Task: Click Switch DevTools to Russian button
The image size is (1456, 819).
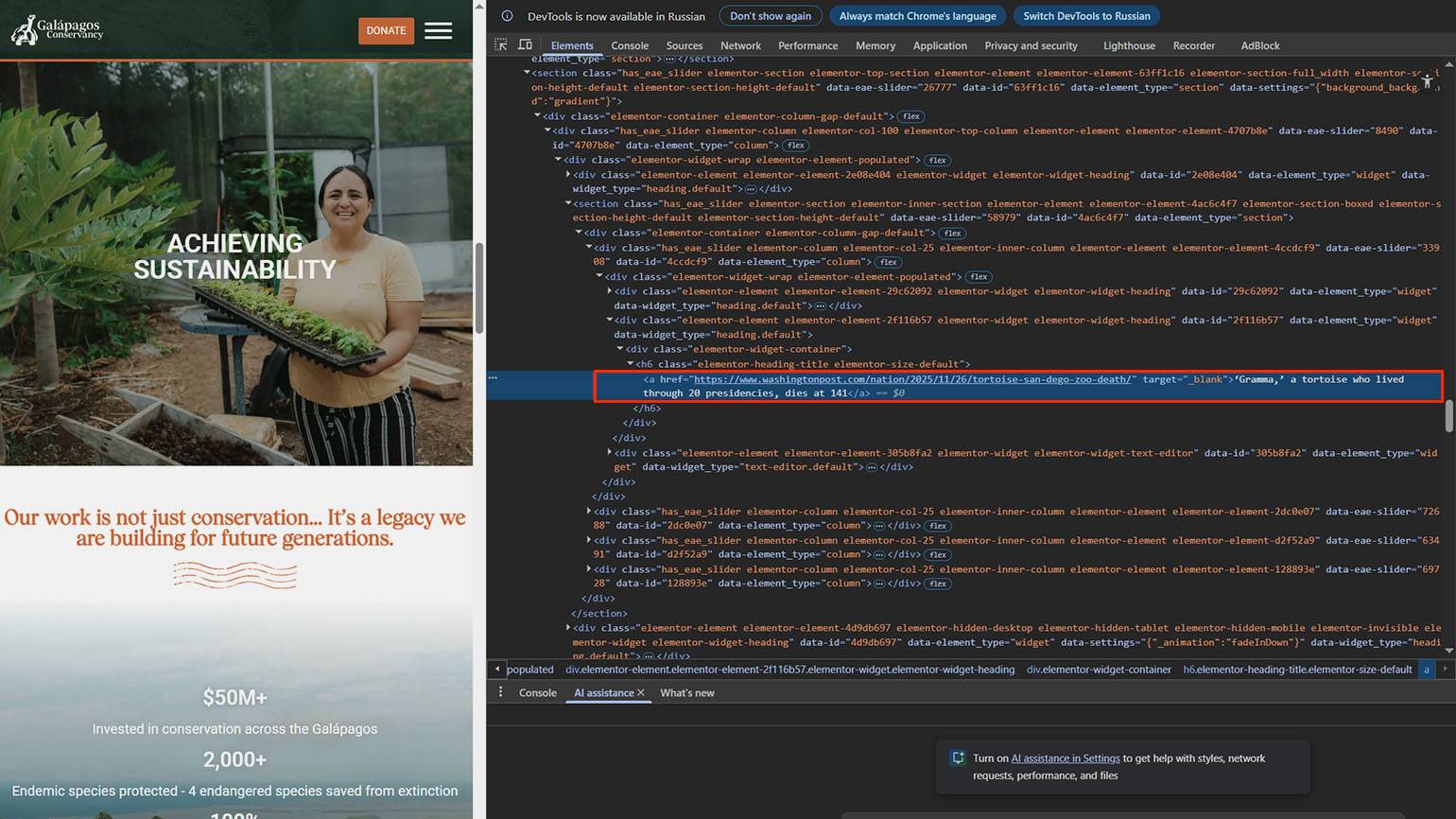Action: tap(1085, 16)
